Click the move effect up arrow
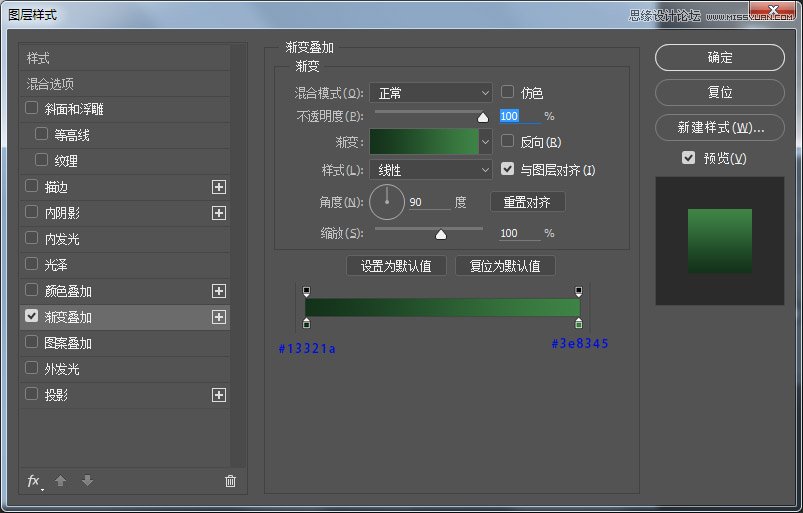The height and width of the screenshot is (513, 803). (61, 481)
